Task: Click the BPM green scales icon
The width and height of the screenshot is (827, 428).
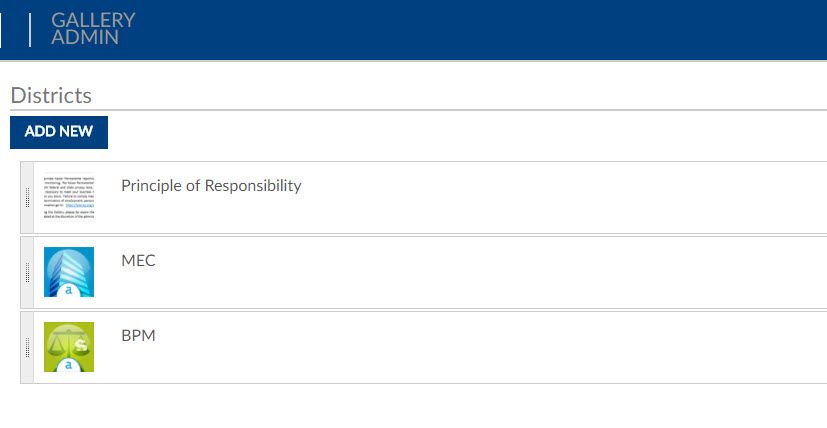Action: tap(69, 347)
